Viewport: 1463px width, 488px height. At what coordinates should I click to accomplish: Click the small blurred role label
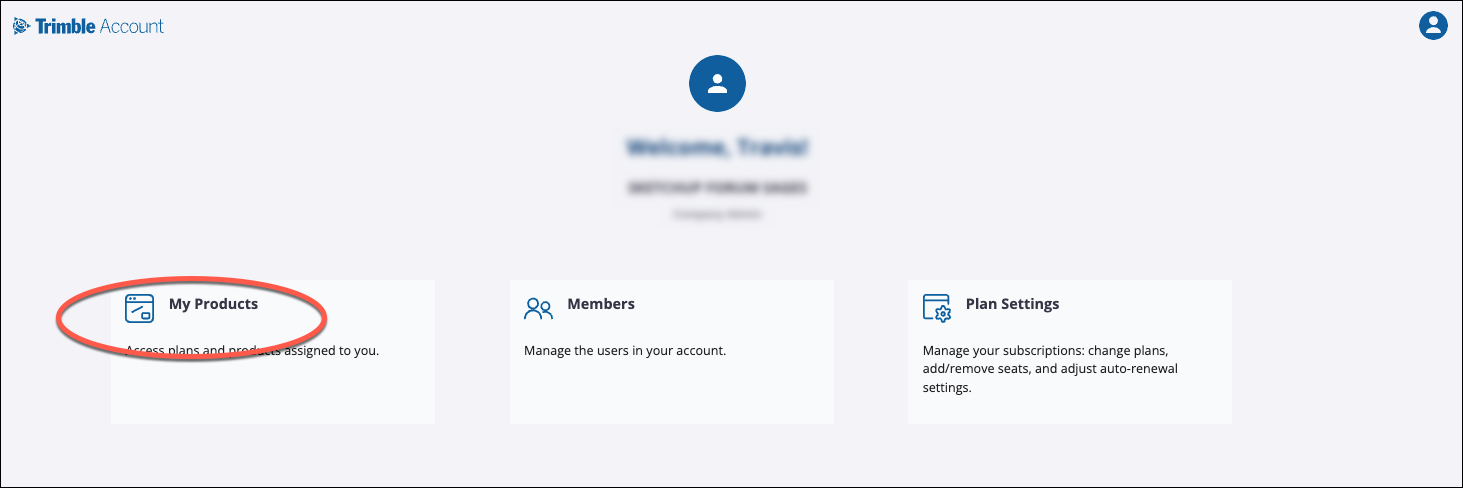[717, 213]
